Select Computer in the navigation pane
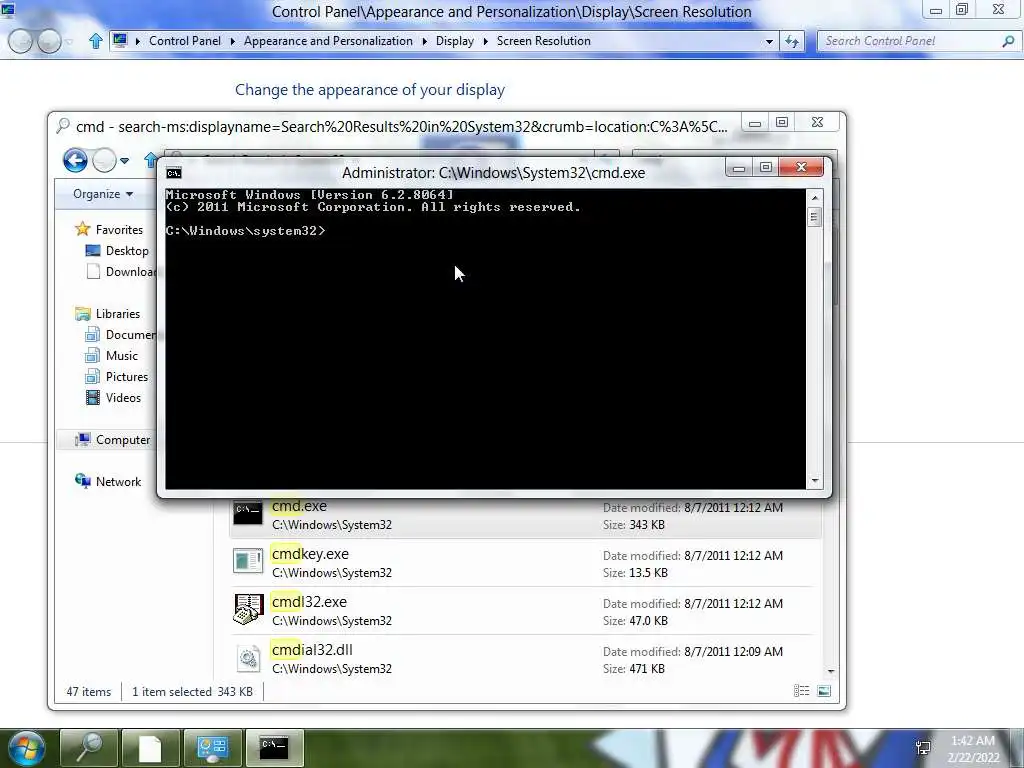The width and height of the screenshot is (1024, 768). click(123, 440)
